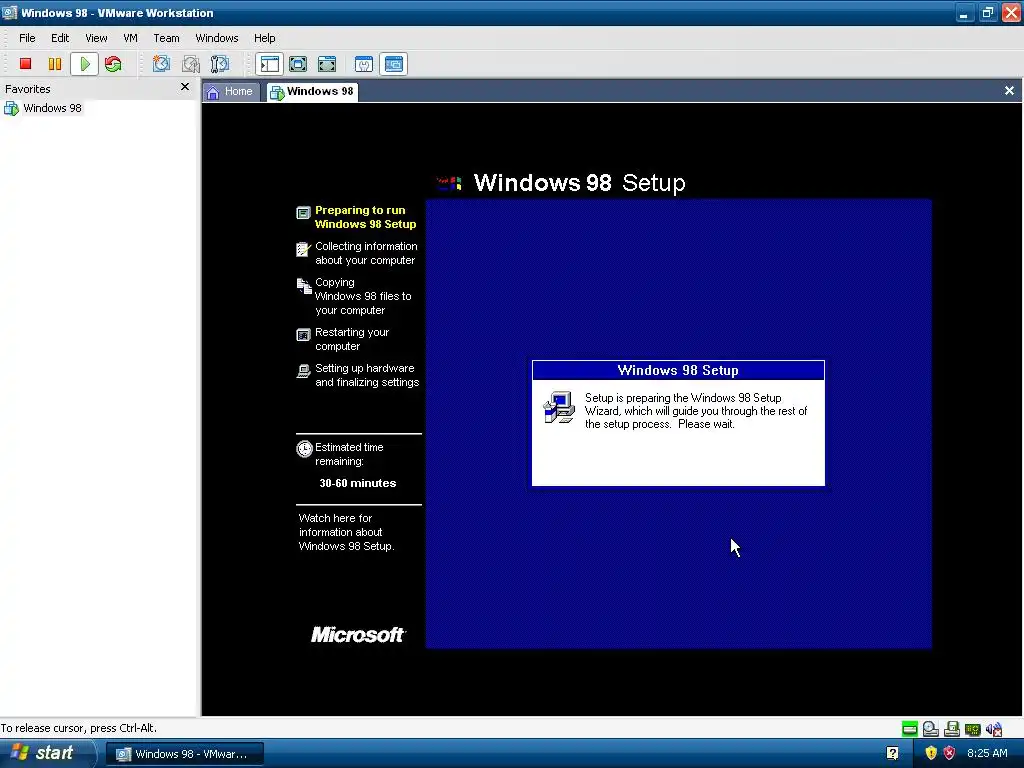The width and height of the screenshot is (1024, 768).
Task: Click the yellow security shield tray icon
Action: (931, 753)
